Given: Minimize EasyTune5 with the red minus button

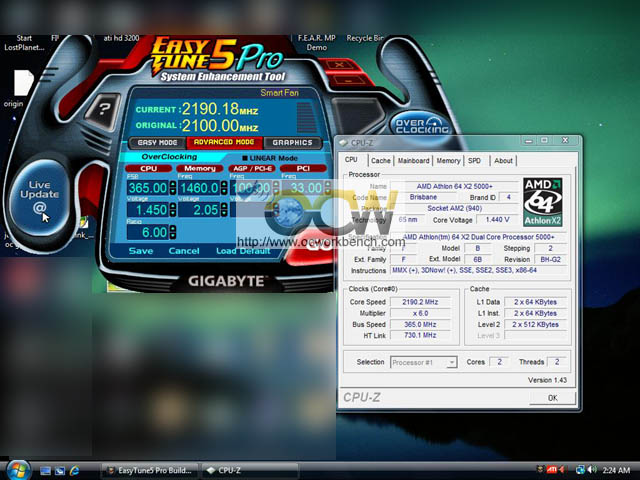Looking at the screenshot, I should point(348,81).
